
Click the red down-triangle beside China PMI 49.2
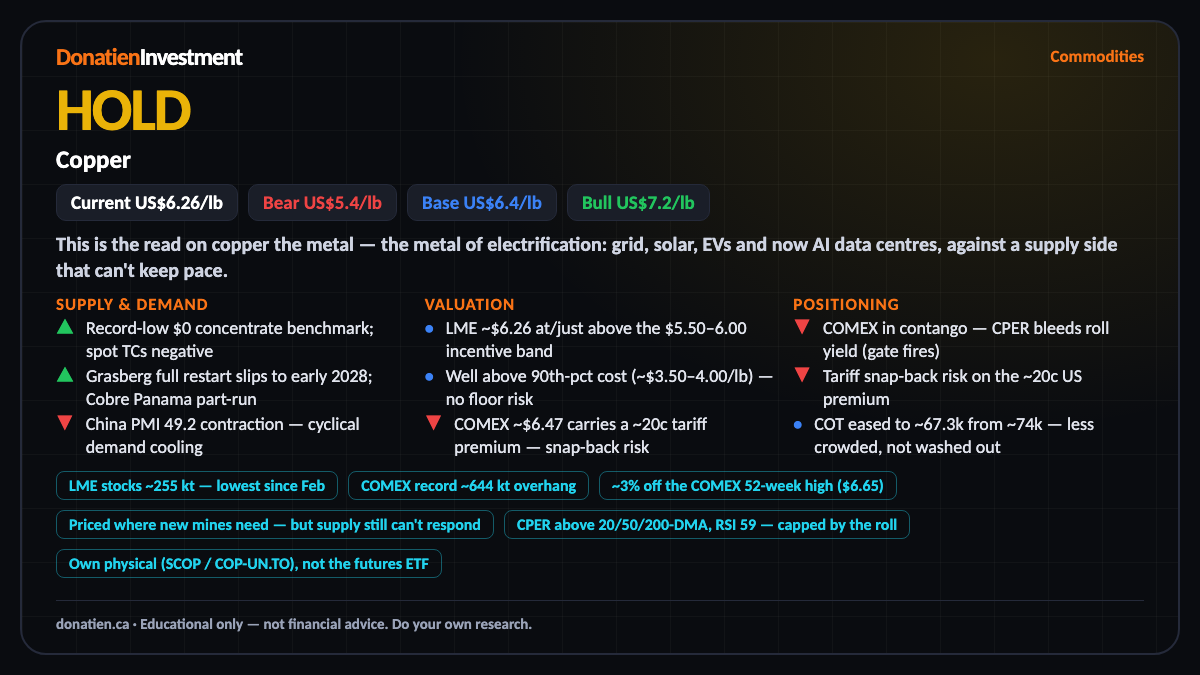(x=64, y=423)
